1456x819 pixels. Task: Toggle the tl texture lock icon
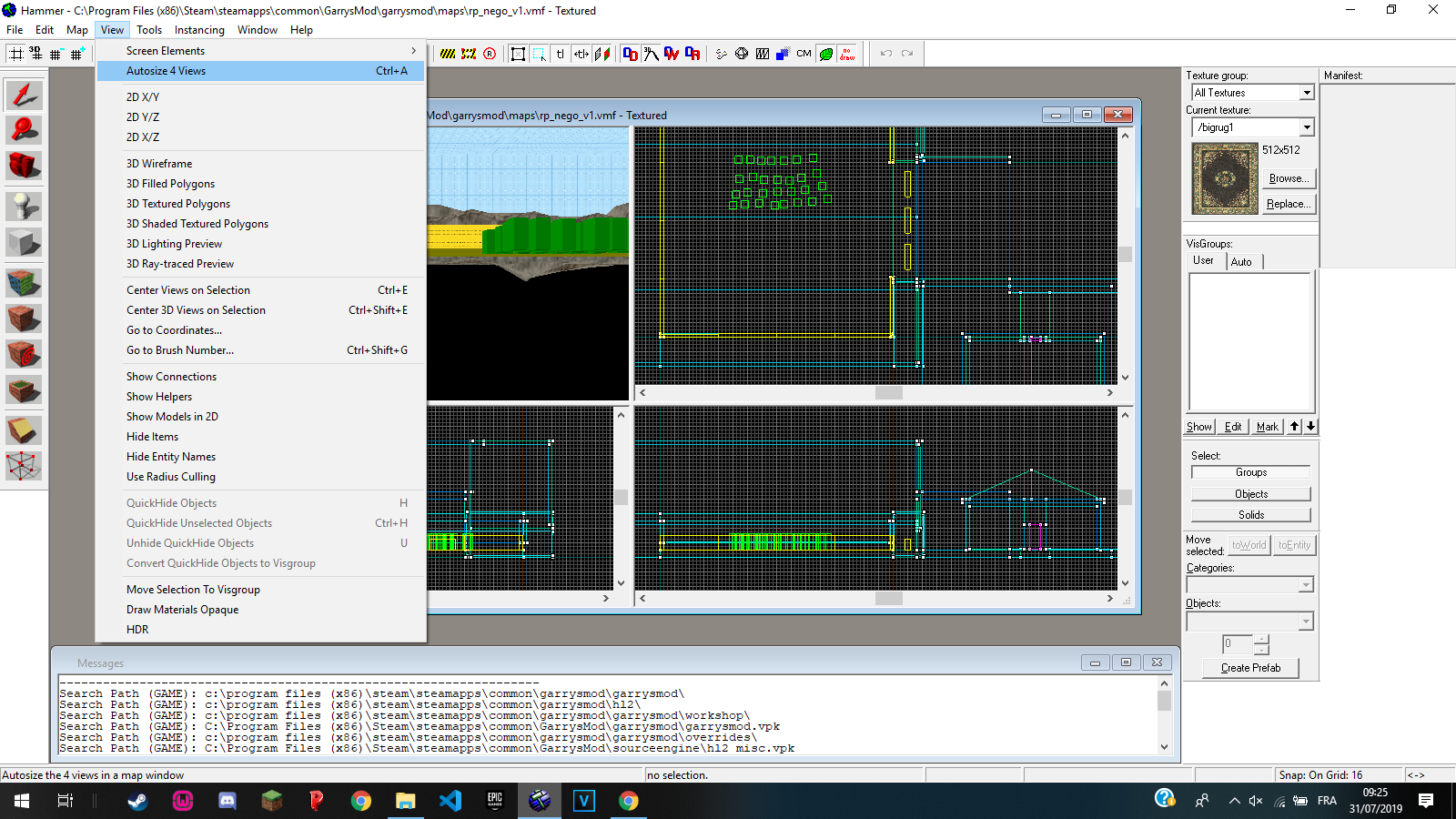coord(560,54)
